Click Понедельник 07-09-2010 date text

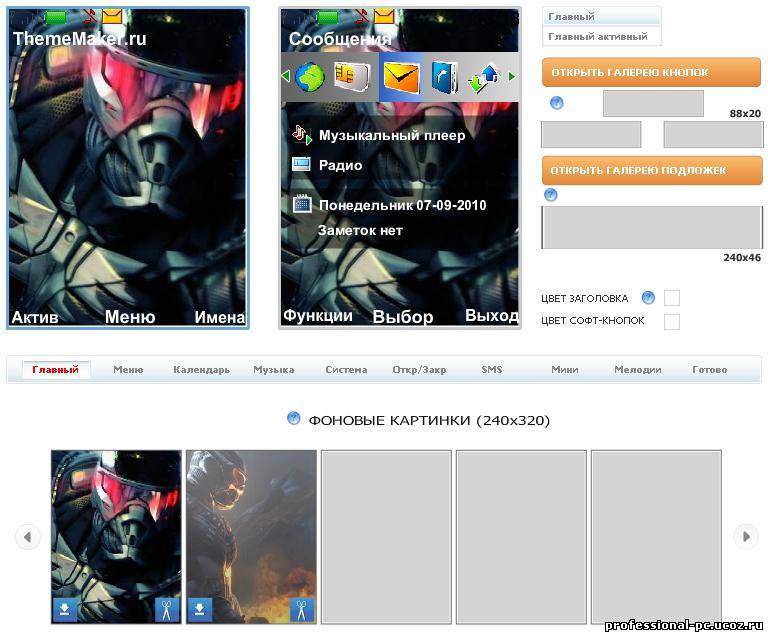click(x=403, y=205)
